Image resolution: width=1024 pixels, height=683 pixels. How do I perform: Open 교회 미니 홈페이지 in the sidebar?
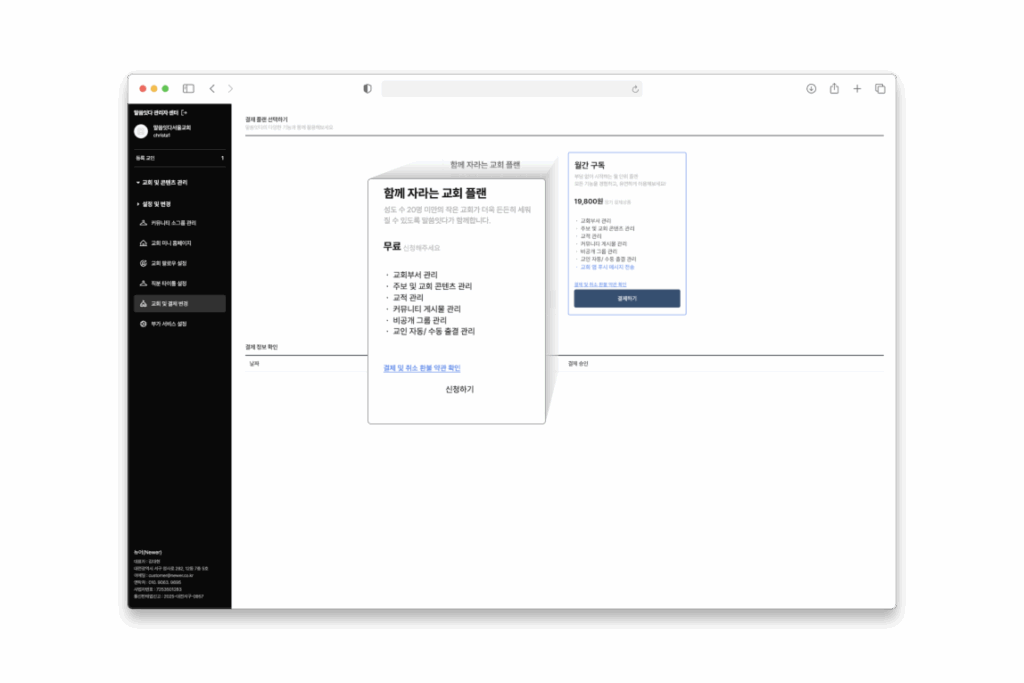[x=171, y=243]
